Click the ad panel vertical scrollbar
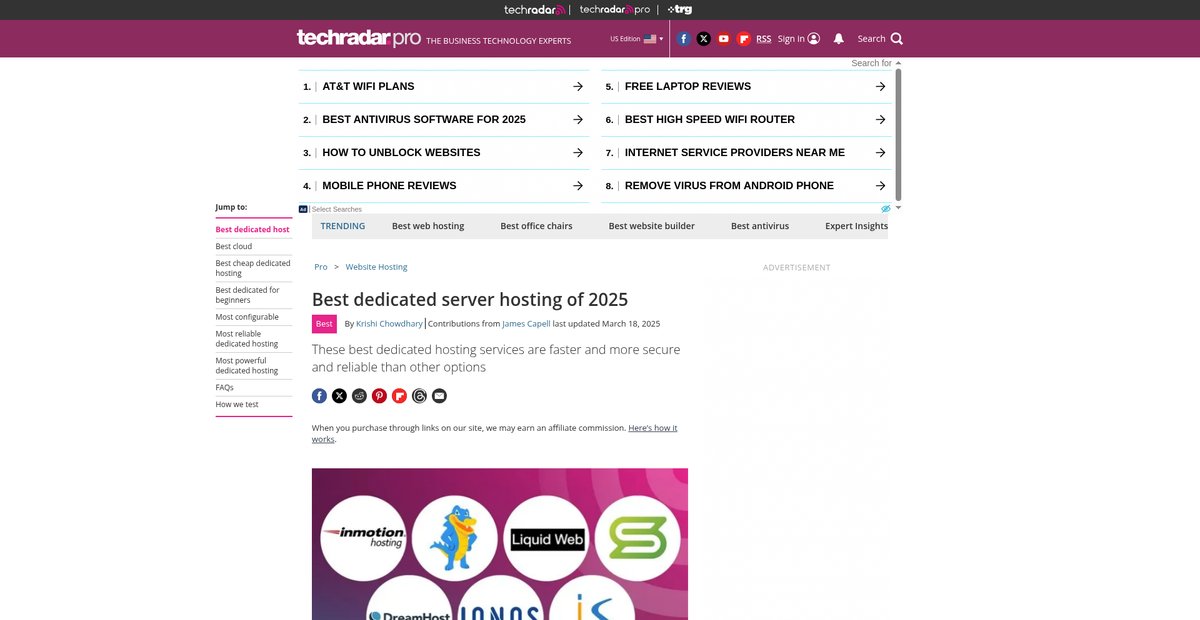 (x=898, y=134)
